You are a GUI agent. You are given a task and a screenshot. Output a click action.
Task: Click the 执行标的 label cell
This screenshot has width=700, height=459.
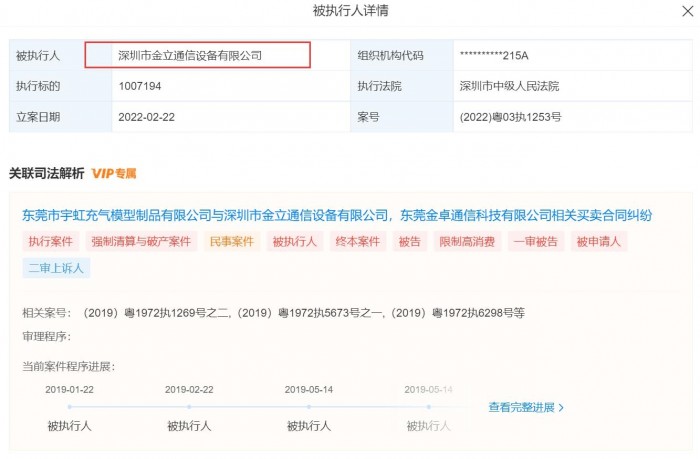click(x=60, y=86)
